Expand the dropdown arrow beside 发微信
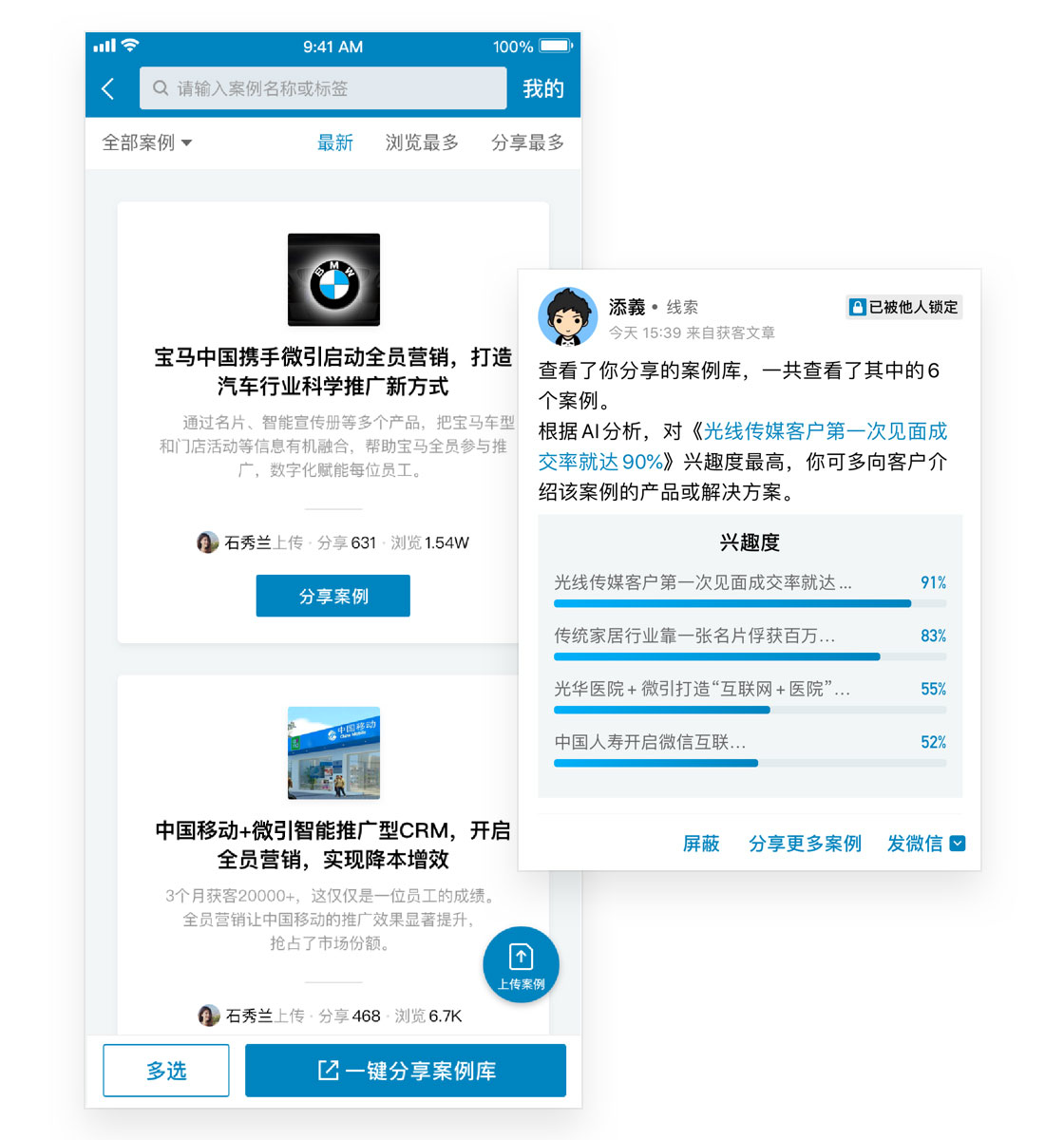Image resolution: width=1064 pixels, height=1140 pixels. pos(958,844)
